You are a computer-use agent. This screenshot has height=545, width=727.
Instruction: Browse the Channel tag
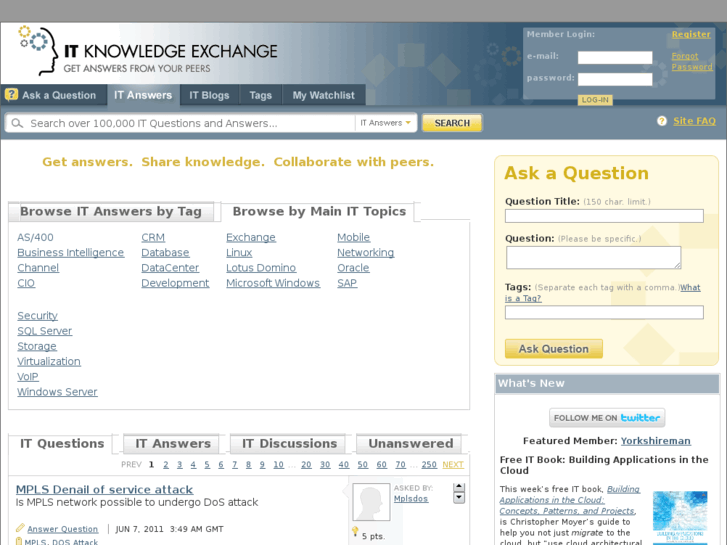(38, 268)
